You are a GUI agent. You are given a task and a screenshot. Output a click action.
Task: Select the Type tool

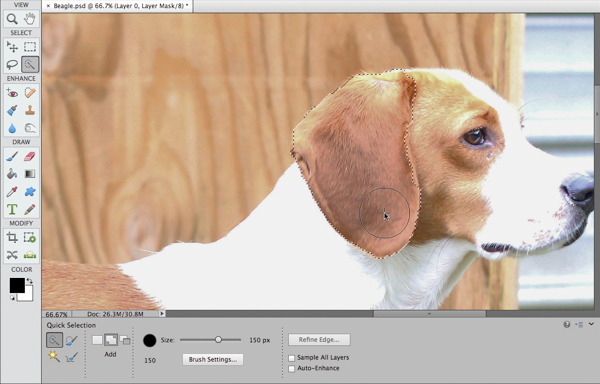click(x=12, y=209)
